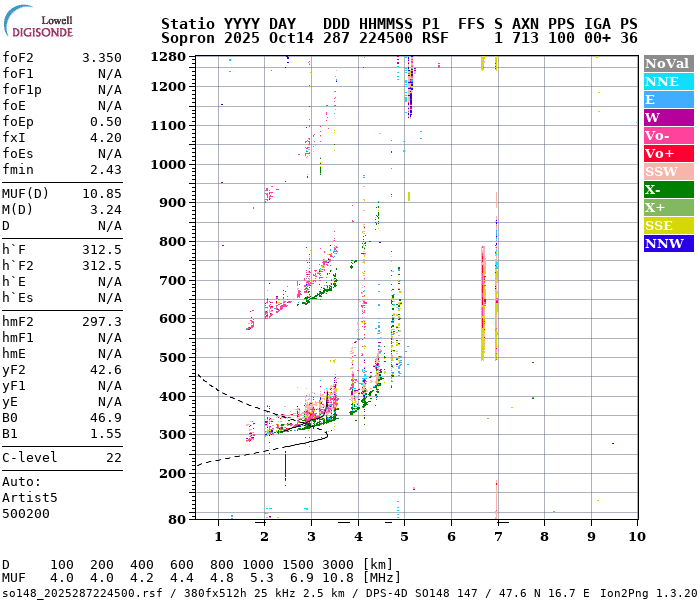The width and height of the screenshot is (700, 600).
Task: Click the 1280 label on height axis
Action: coord(168,56)
